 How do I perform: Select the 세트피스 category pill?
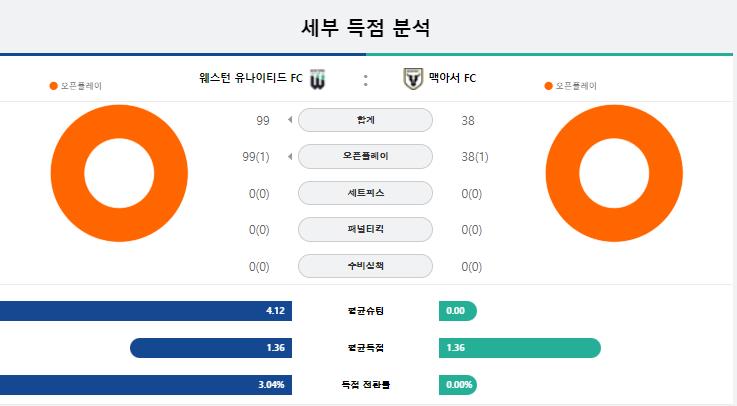click(365, 193)
